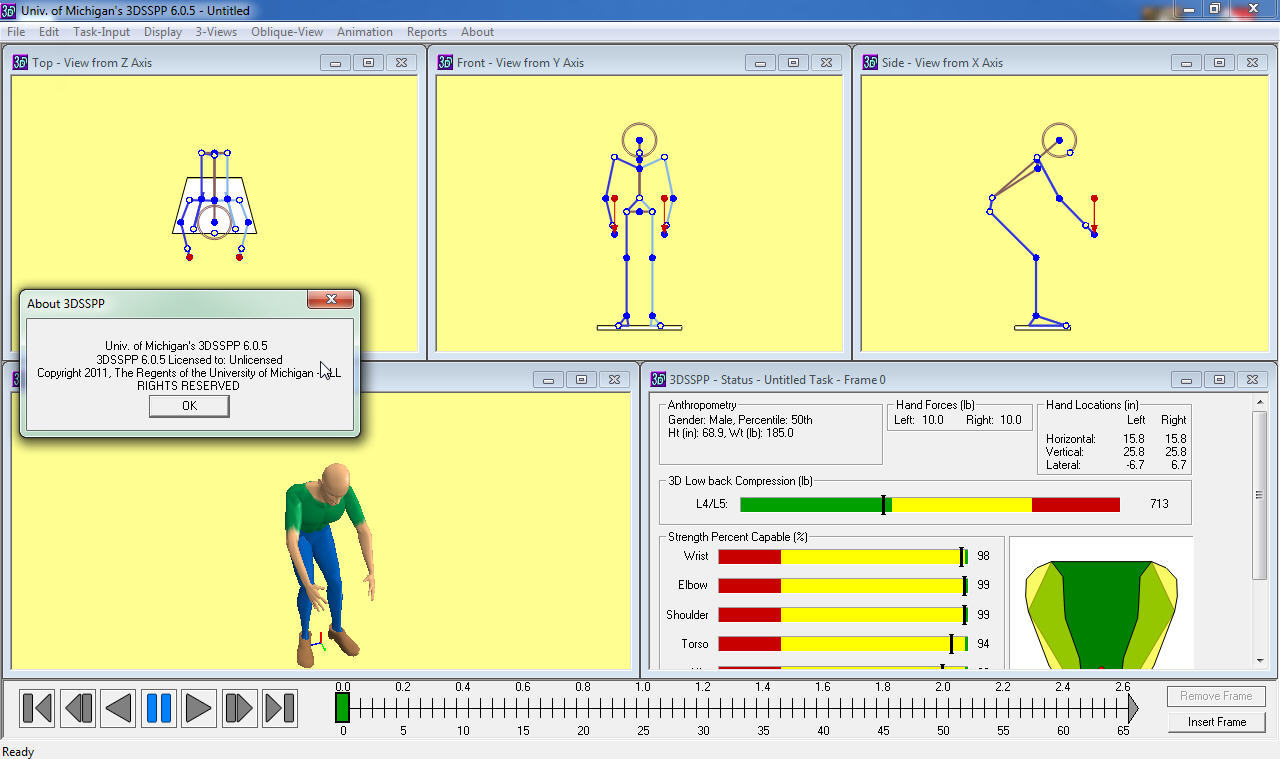Jump to the first animation frame
Screen dimensions: 1280x759
37,708
